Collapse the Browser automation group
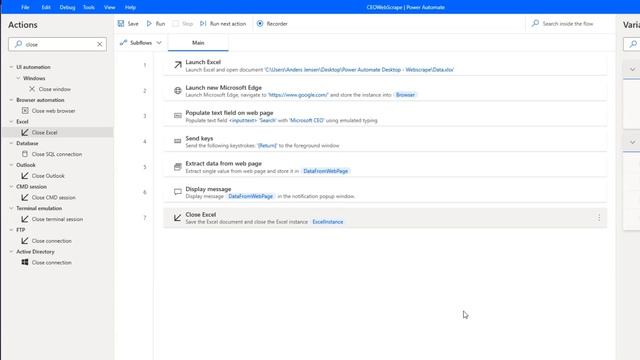 point(11,100)
